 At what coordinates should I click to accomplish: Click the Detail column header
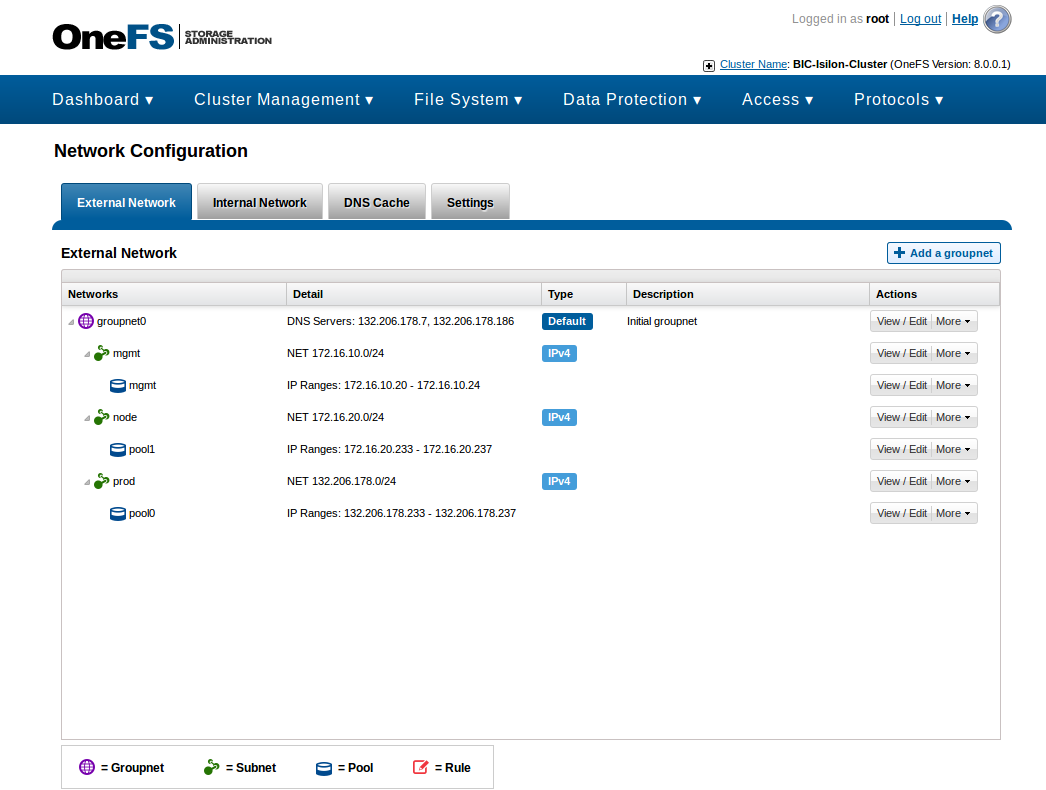(414, 294)
